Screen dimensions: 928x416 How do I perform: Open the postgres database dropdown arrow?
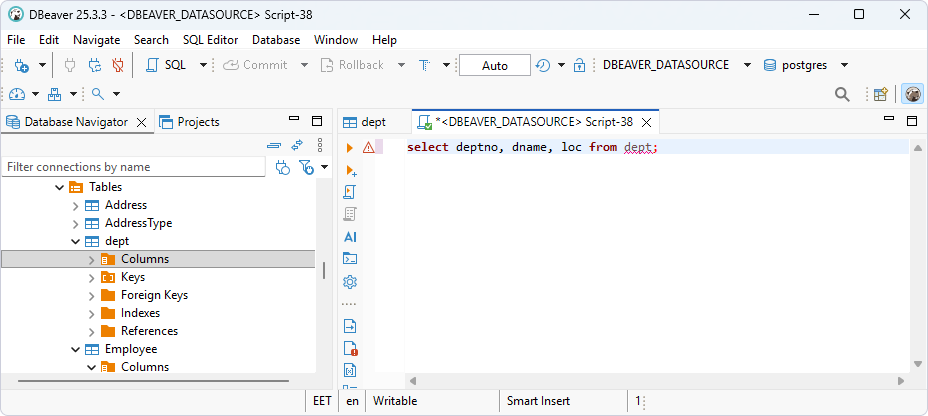pos(845,65)
